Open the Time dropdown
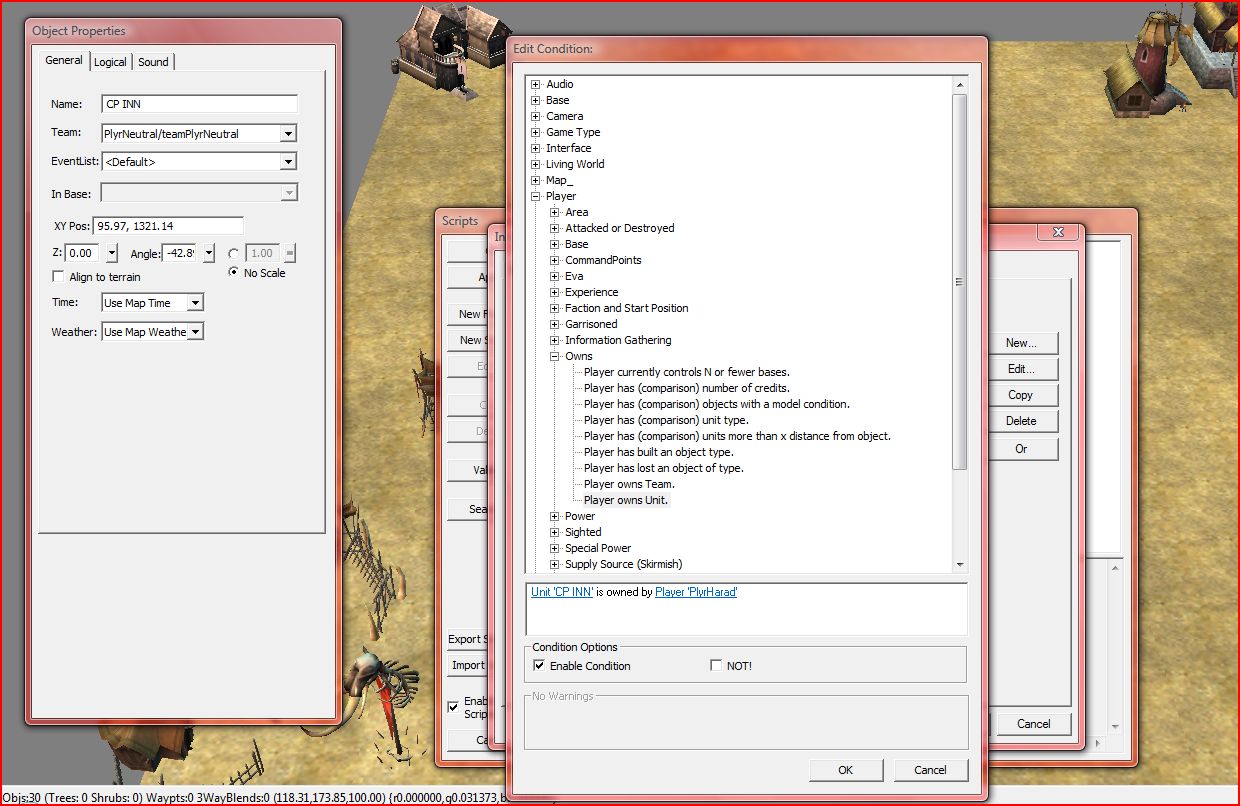Image resolution: width=1240 pixels, height=806 pixels. tap(195, 303)
